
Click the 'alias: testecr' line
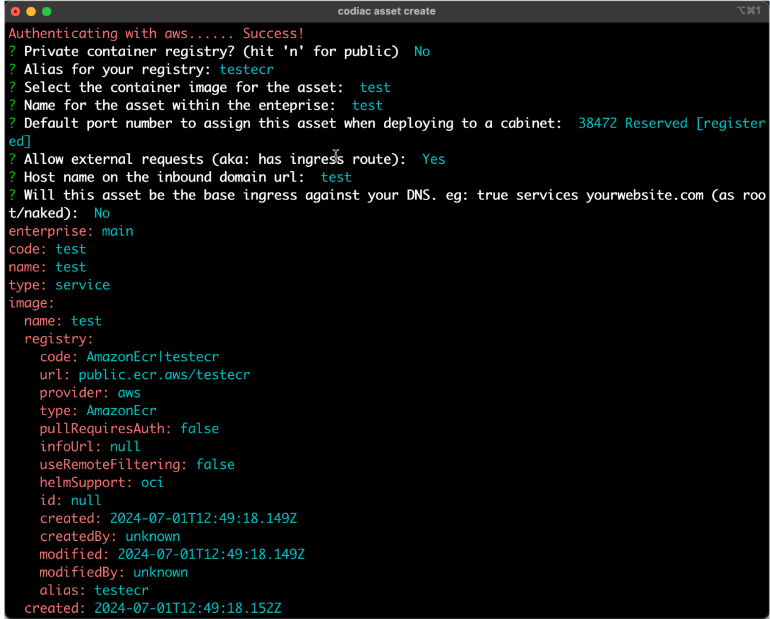pos(94,591)
